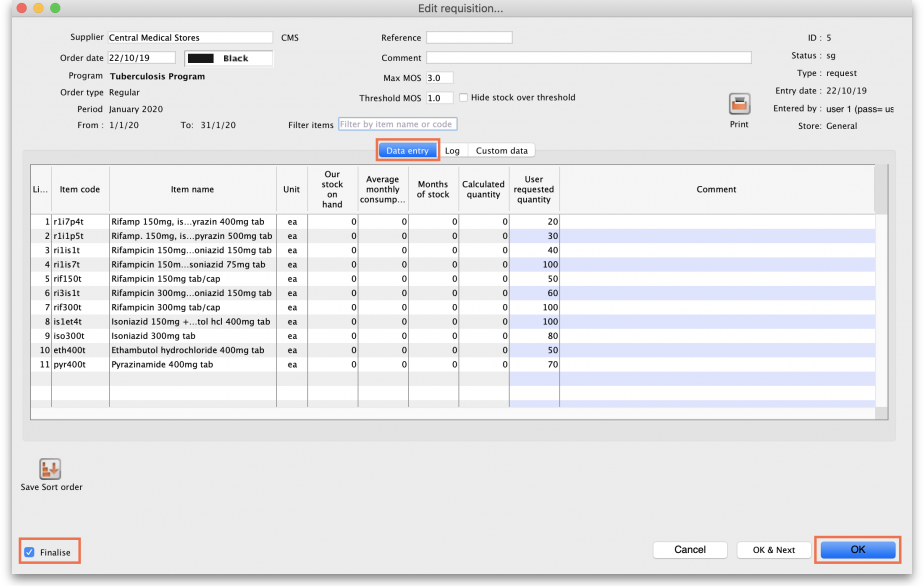Screen dimensions: 924x586
Task: Select the Isoniazid 300mg tab row
Action: [x=190, y=337]
